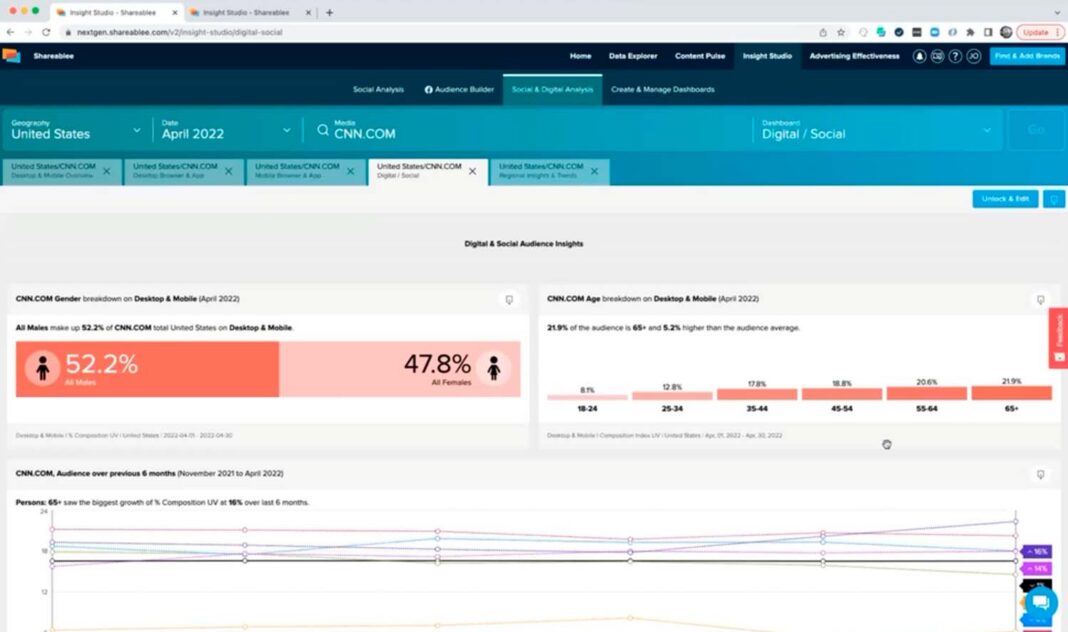The height and width of the screenshot is (632, 1068).
Task: Click the icon between the bell and help icons
Action: pyautogui.click(x=938, y=57)
